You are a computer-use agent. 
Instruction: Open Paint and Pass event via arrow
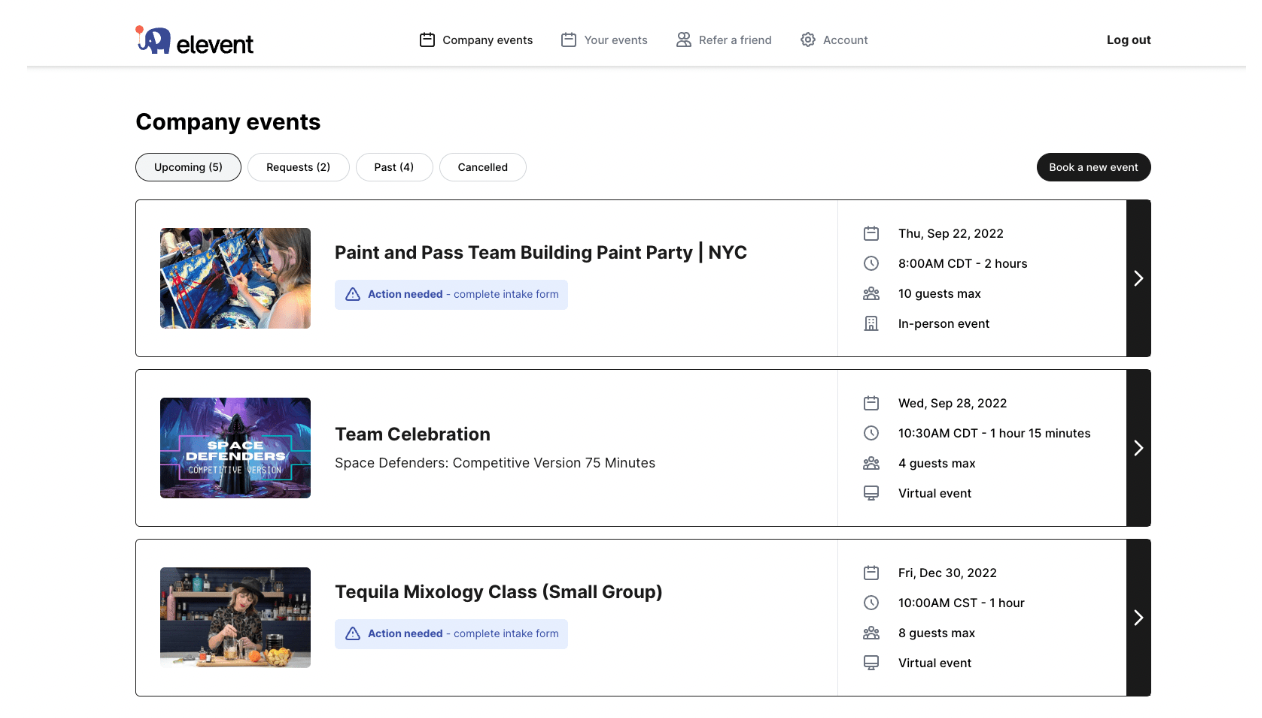[x=1138, y=278]
